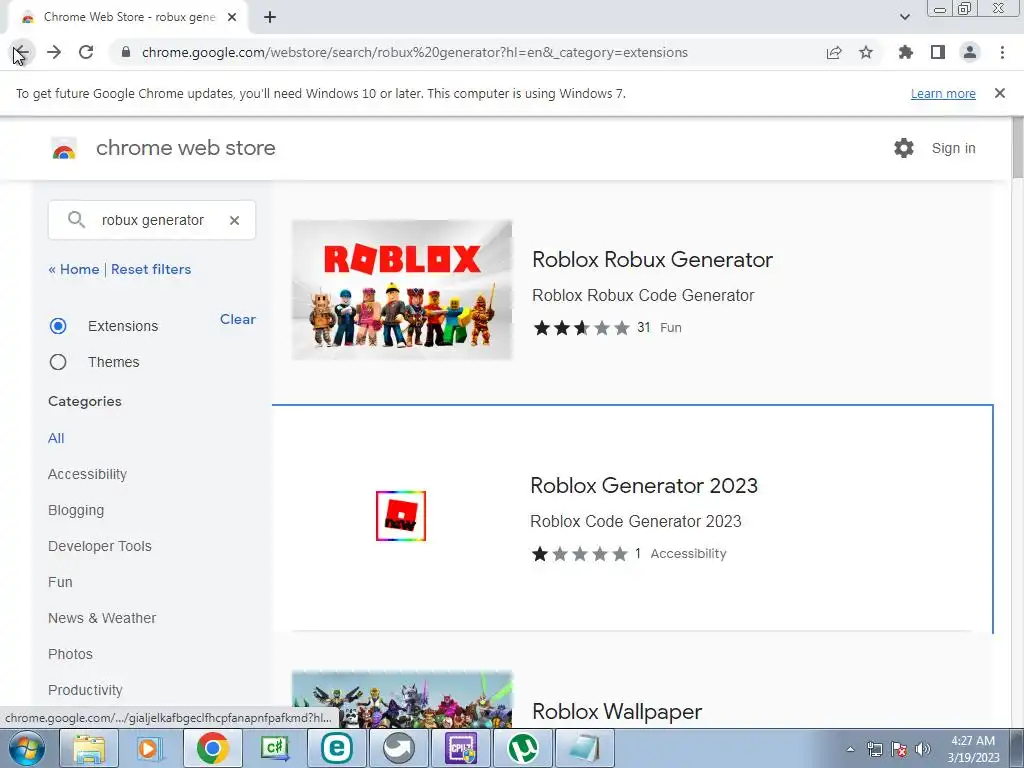Choose the Blogging category
Image resolution: width=1024 pixels, height=768 pixels.
tap(76, 510)
